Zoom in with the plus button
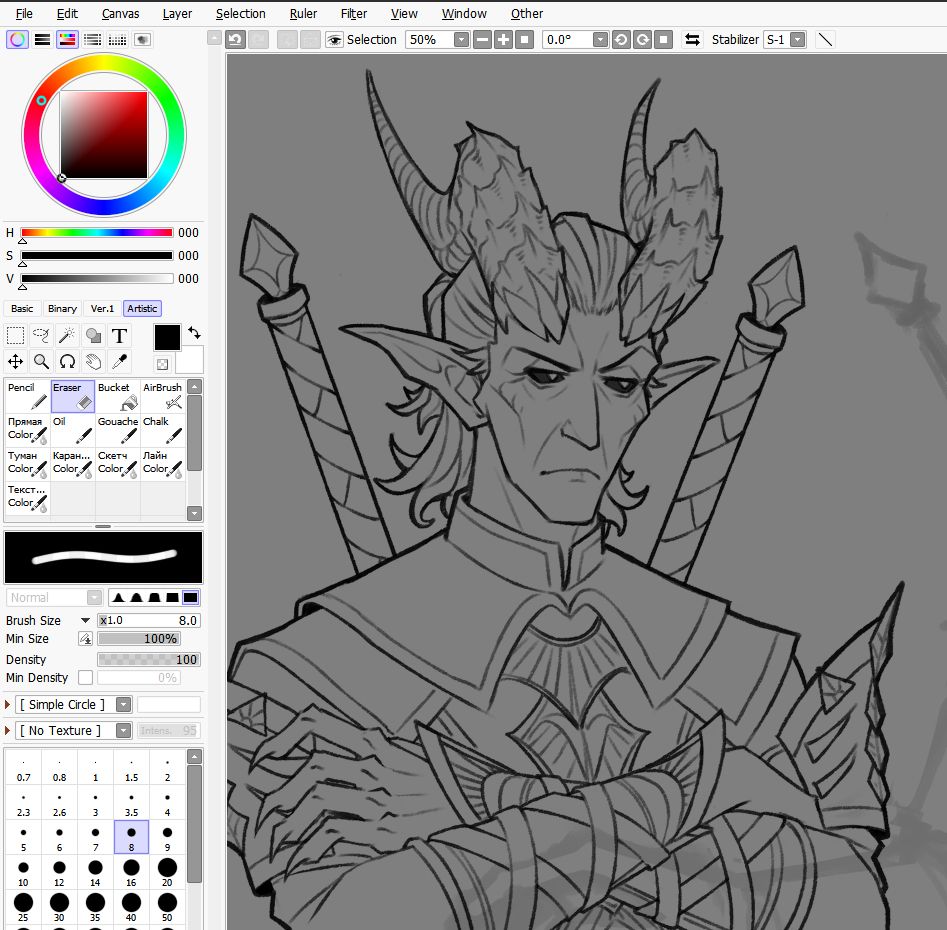Screen dimensions: 947x930 pos(503,40)
